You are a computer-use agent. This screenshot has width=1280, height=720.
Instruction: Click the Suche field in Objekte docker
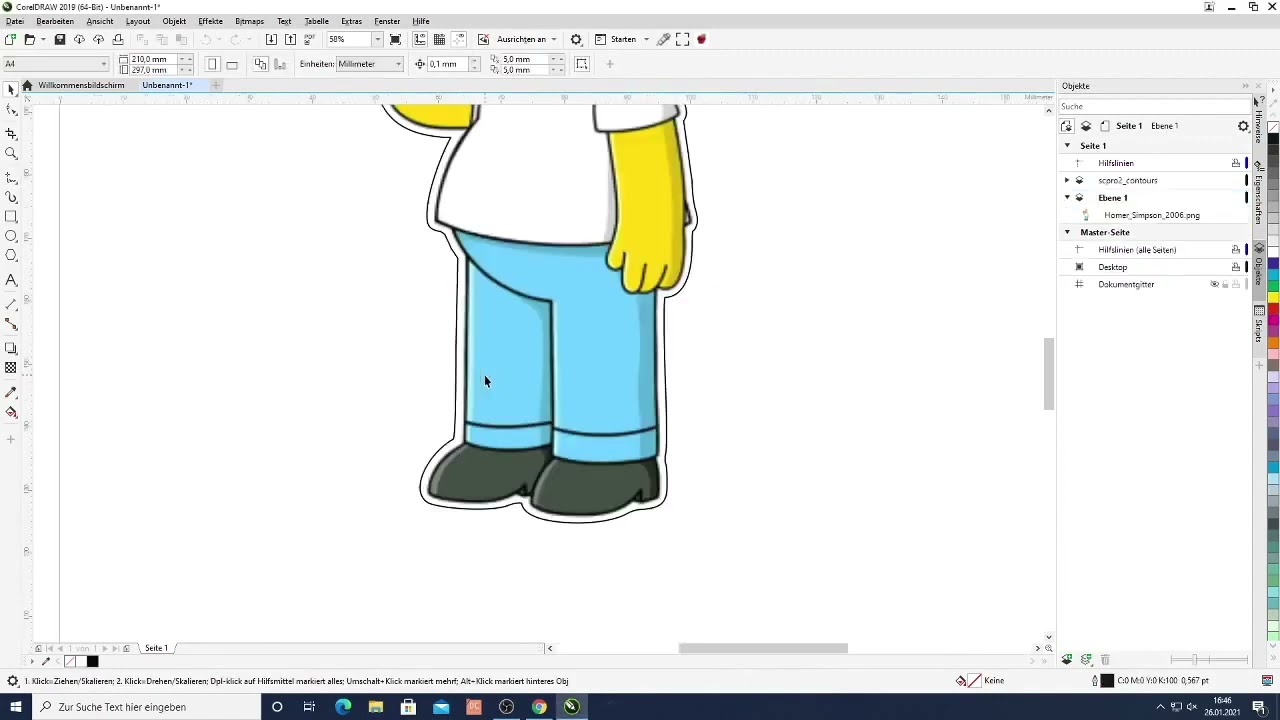click(1154, 106)
